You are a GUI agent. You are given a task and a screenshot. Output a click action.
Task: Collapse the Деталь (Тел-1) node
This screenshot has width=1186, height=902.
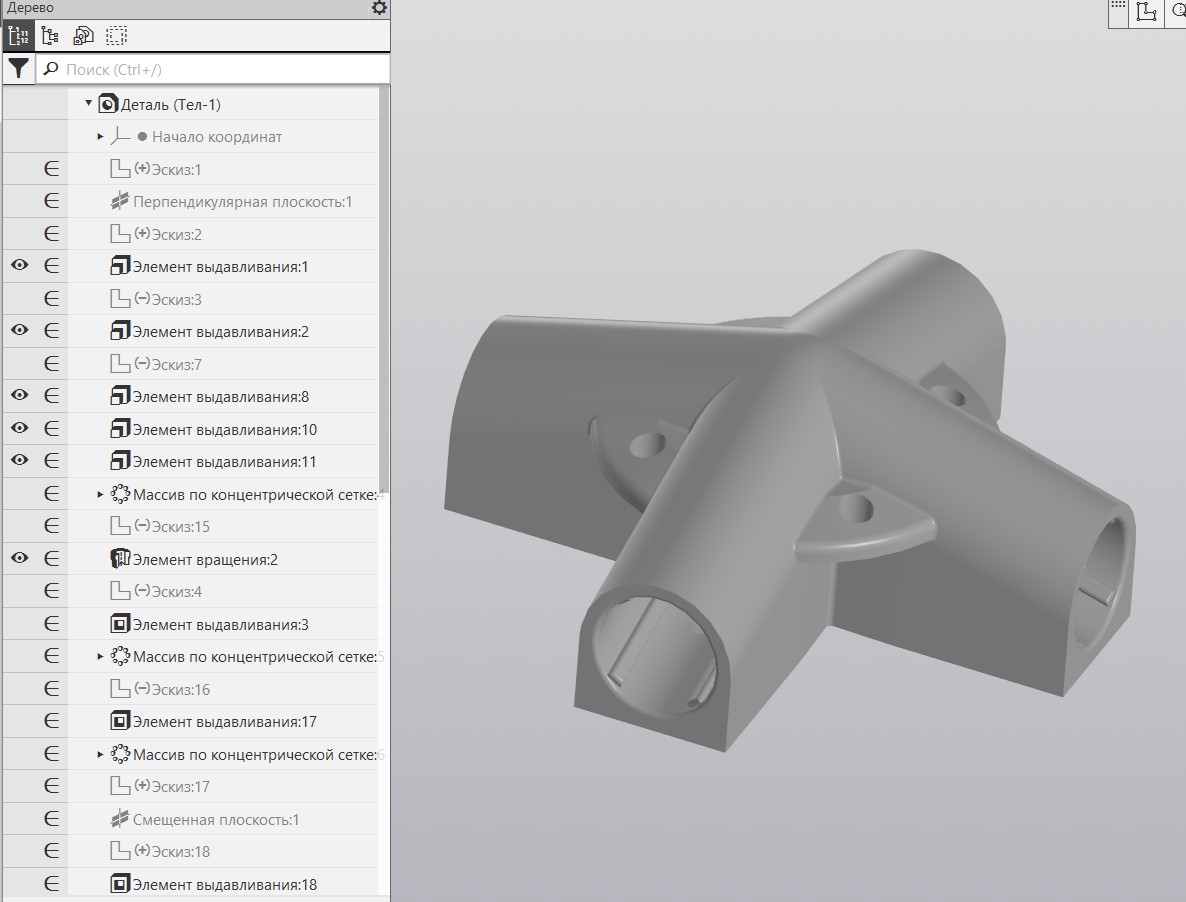tap(88, 103)
